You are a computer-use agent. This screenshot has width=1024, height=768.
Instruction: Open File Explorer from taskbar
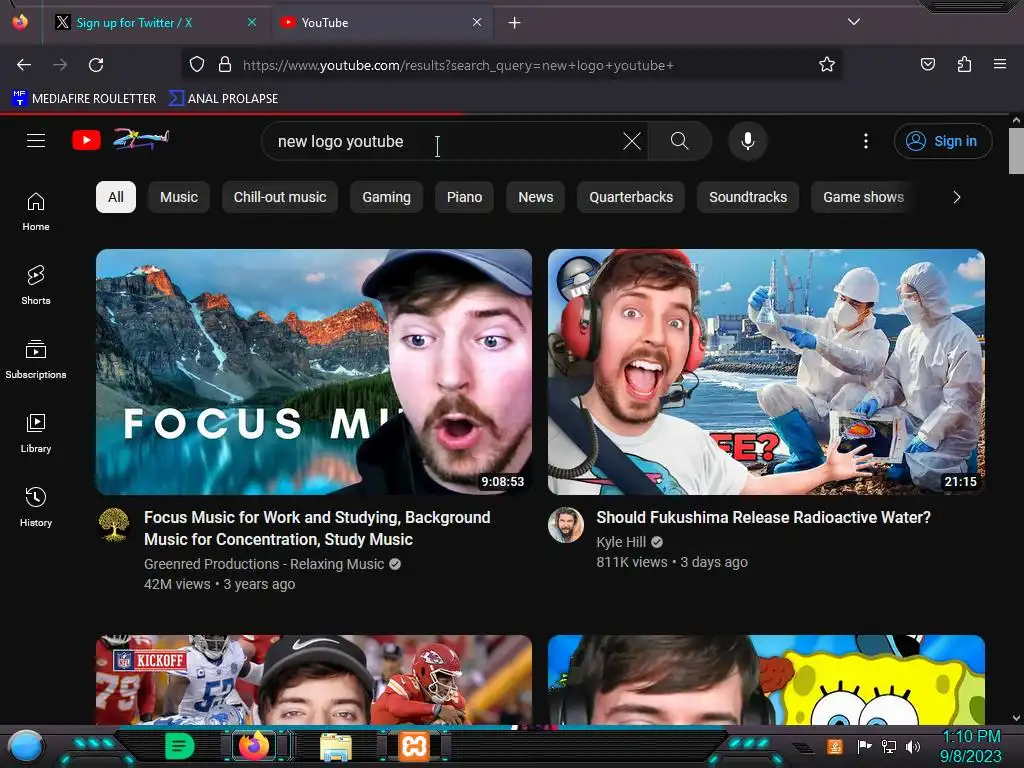(336, 746)
